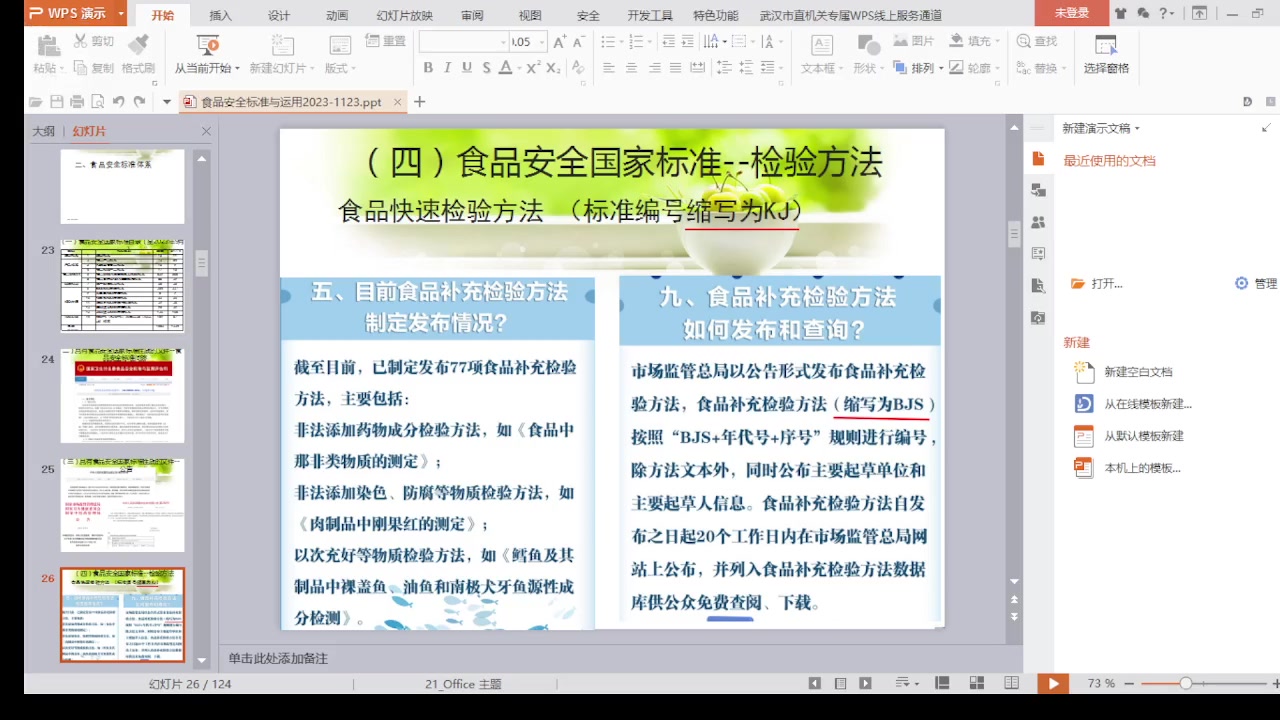This screenshot has height=720, width=1280.
Task: Select slide 25 thumbnail
Action: point(122,506)
